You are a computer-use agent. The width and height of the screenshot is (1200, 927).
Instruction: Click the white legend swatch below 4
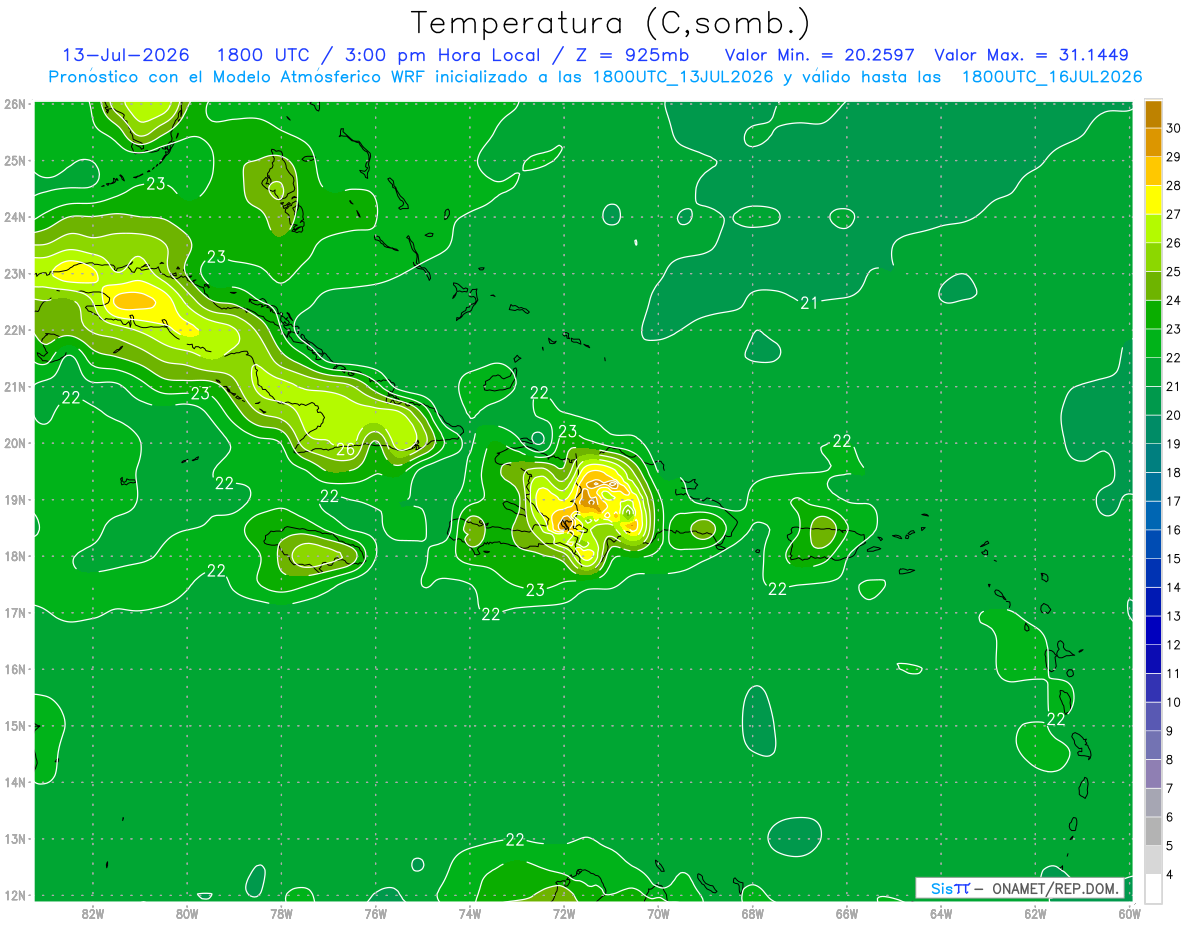pos(1153,888)
